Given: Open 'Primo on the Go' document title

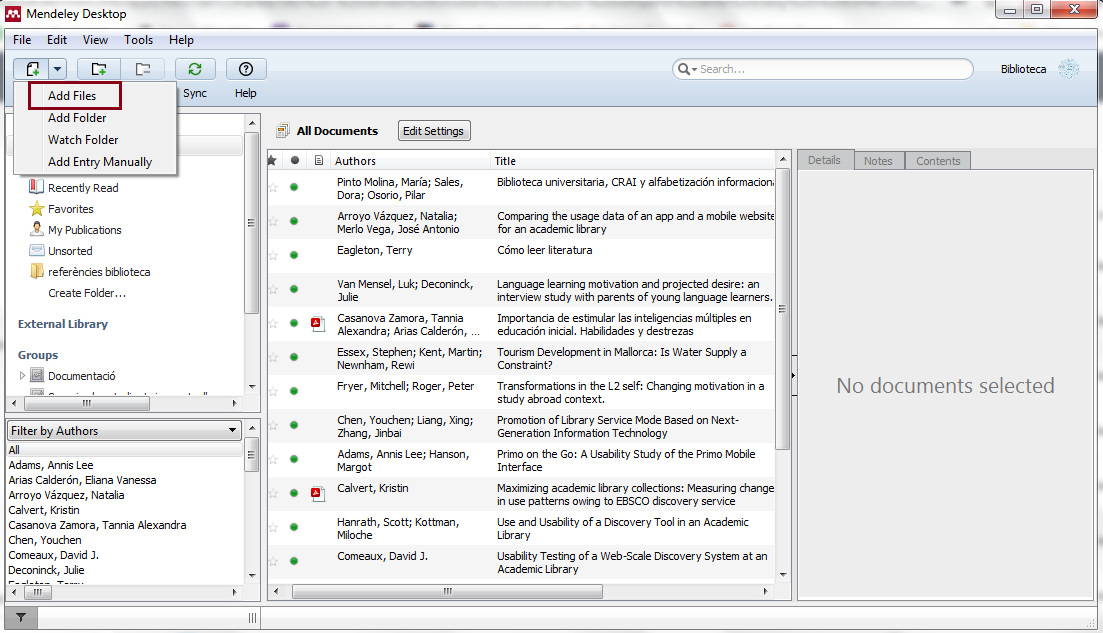Looking at the screenshot, I should [626, 461].
